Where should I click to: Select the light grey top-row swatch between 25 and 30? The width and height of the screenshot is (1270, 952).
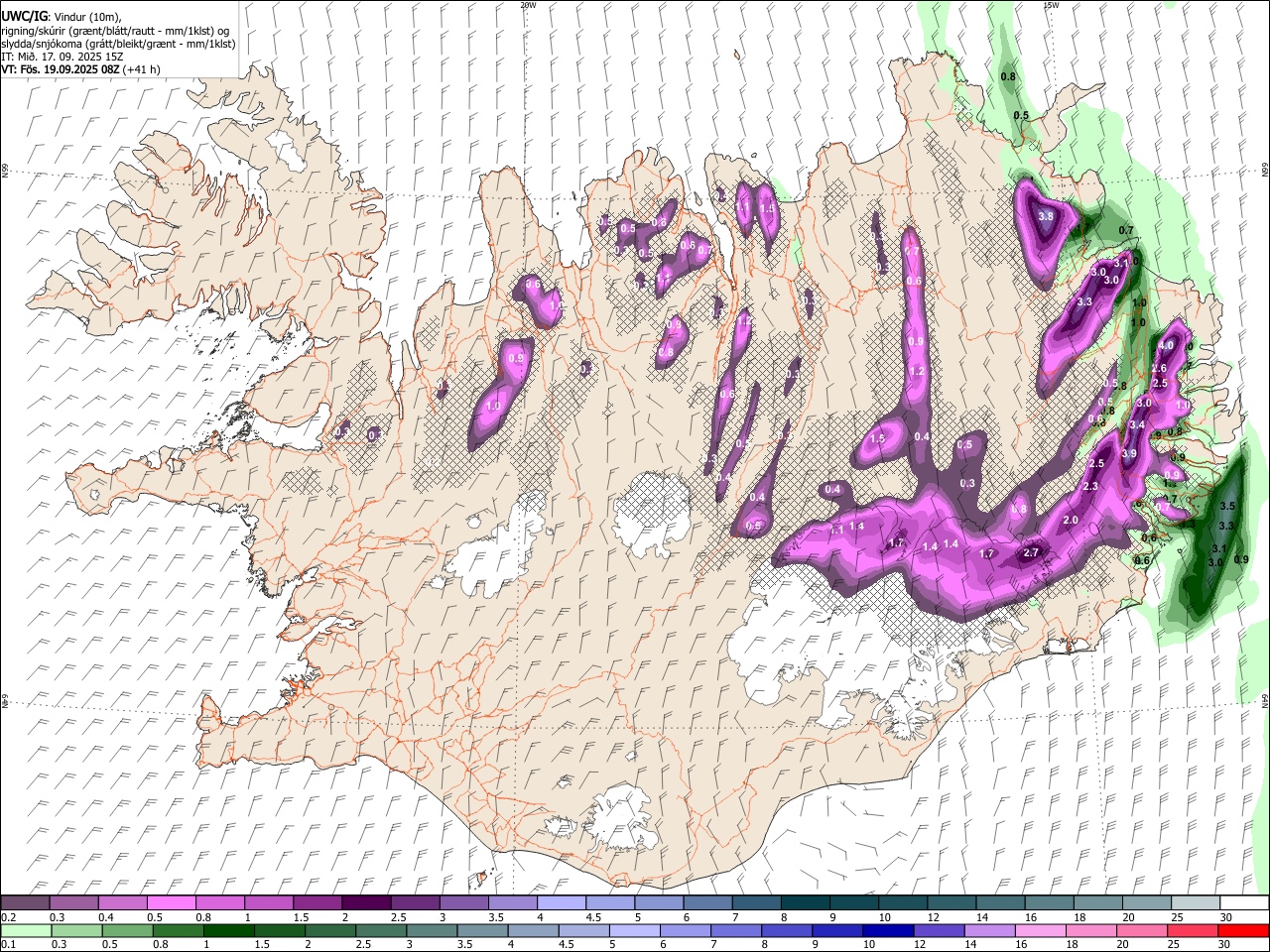(1196, 902)
